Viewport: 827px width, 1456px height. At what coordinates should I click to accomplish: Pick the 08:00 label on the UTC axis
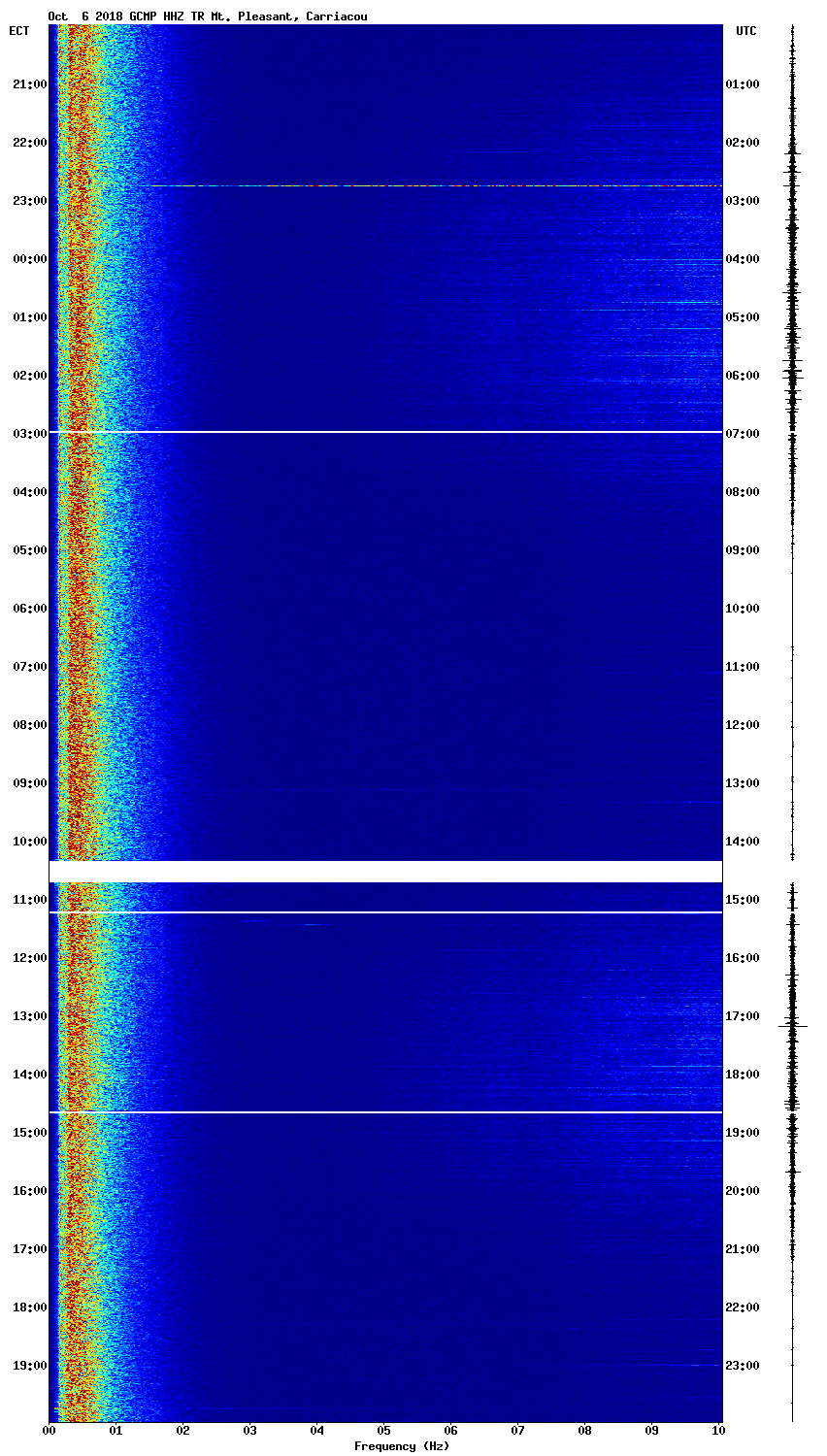(x=743, y=492)
